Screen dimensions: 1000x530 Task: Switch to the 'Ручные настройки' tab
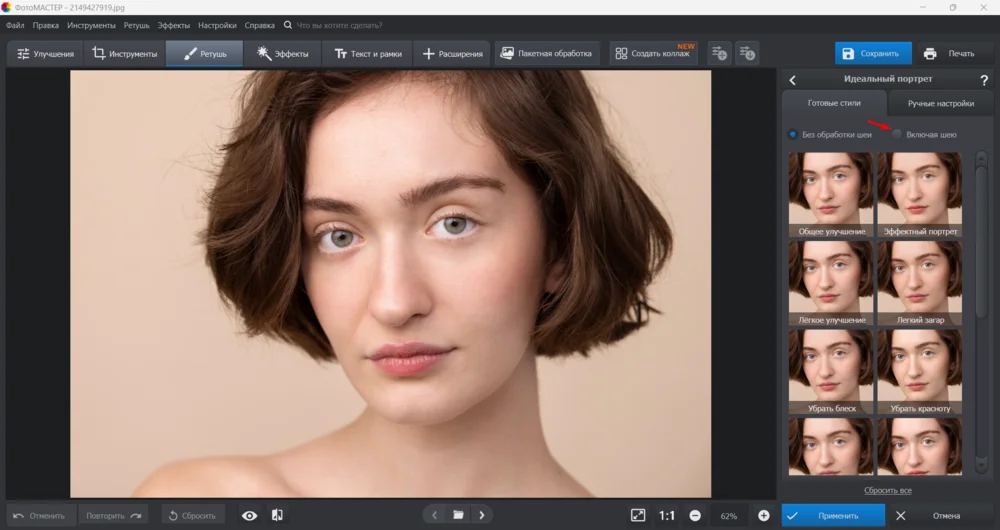coord(941,103)
